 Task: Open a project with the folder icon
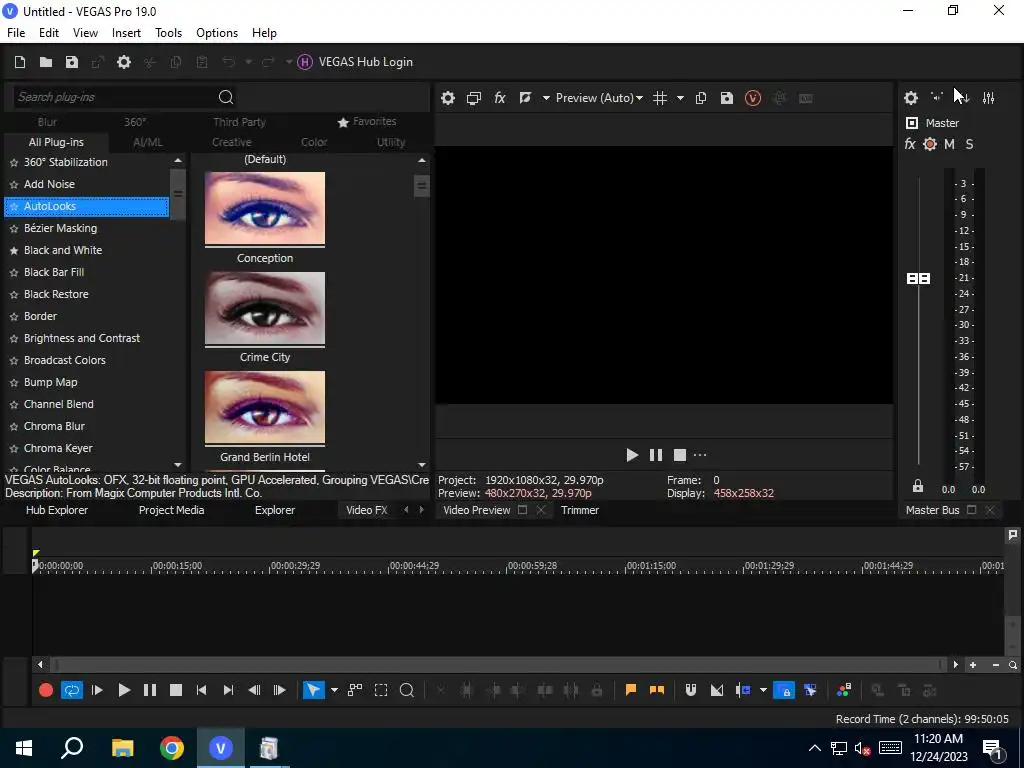(x=46, y=62)
